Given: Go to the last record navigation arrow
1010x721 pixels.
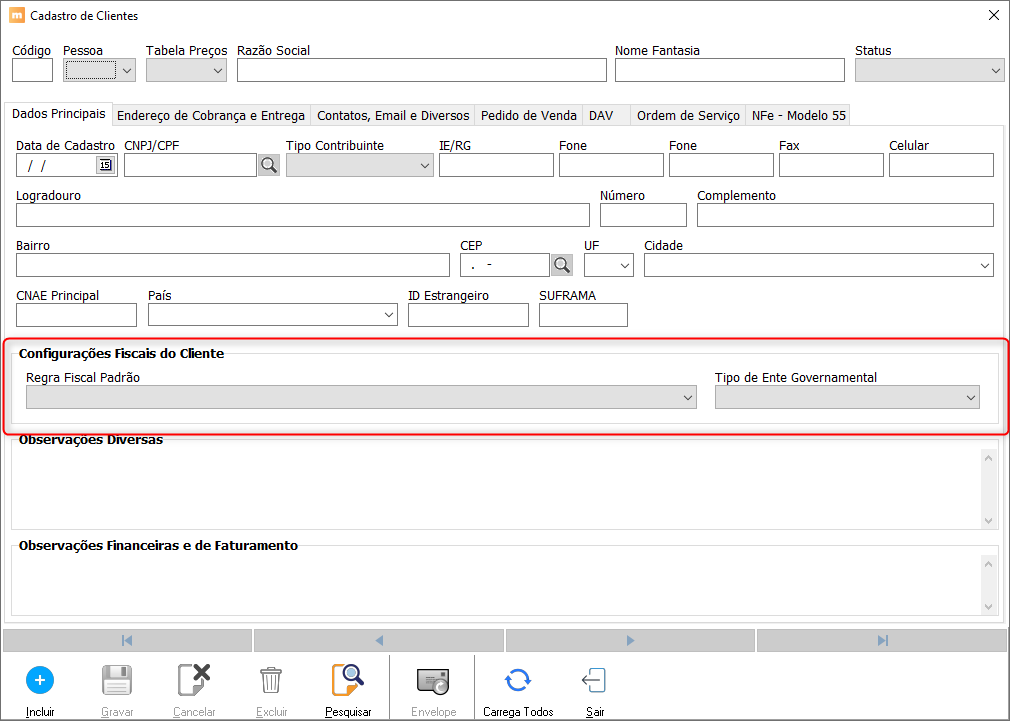Looking at the screenshot, I should pyautogui.click(x=882, y=641).
